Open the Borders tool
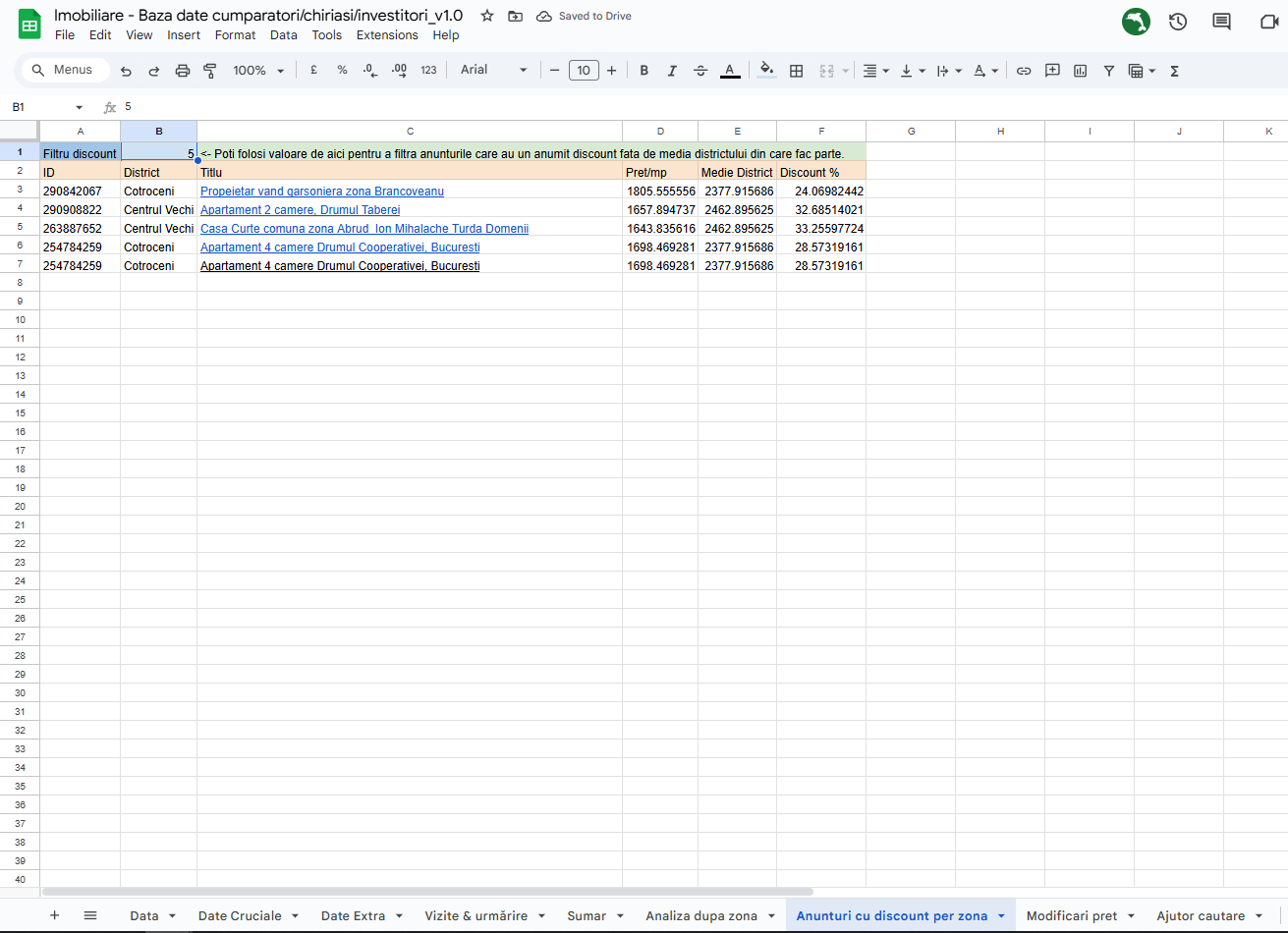This screenshot has height=933, width=1288. click(x=797, y=71)
